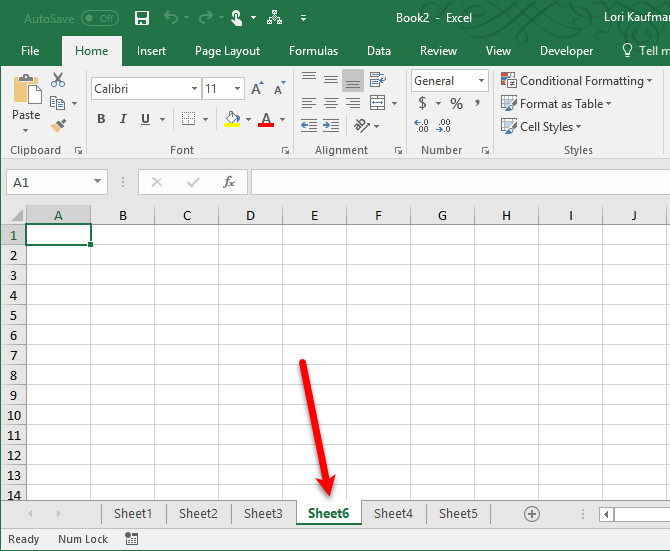Image resolution: width=670 pixels, height=551 pixels.
Task: Expand Paste options arrow
Action: (26, 130)
